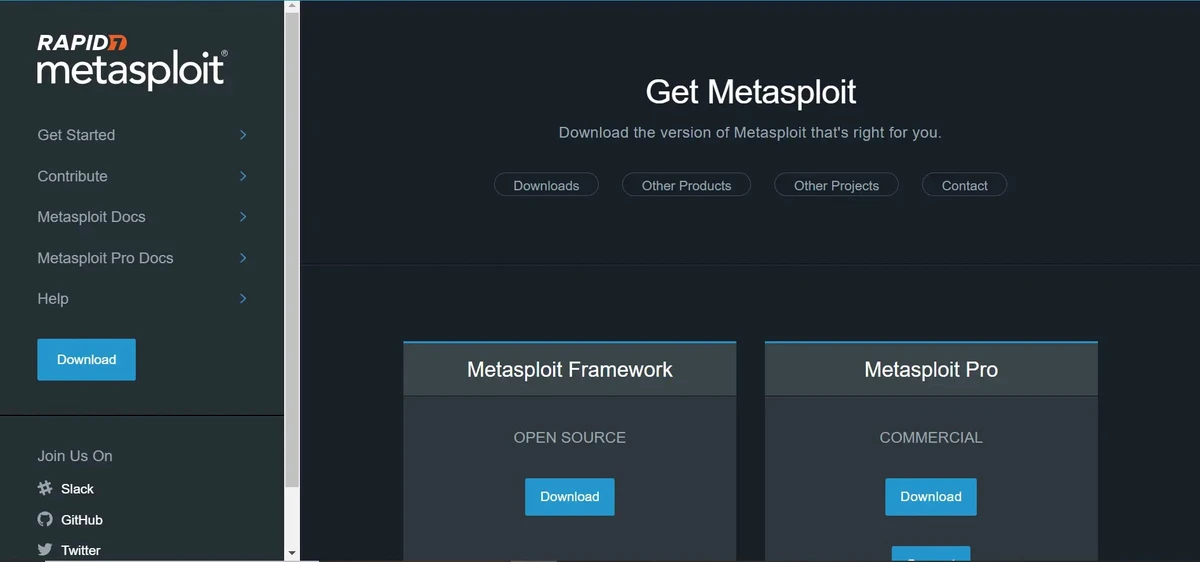
Task: Open Metasploit Pro Docs menu item
Action: pyautogui.click(x=105, y=258)
